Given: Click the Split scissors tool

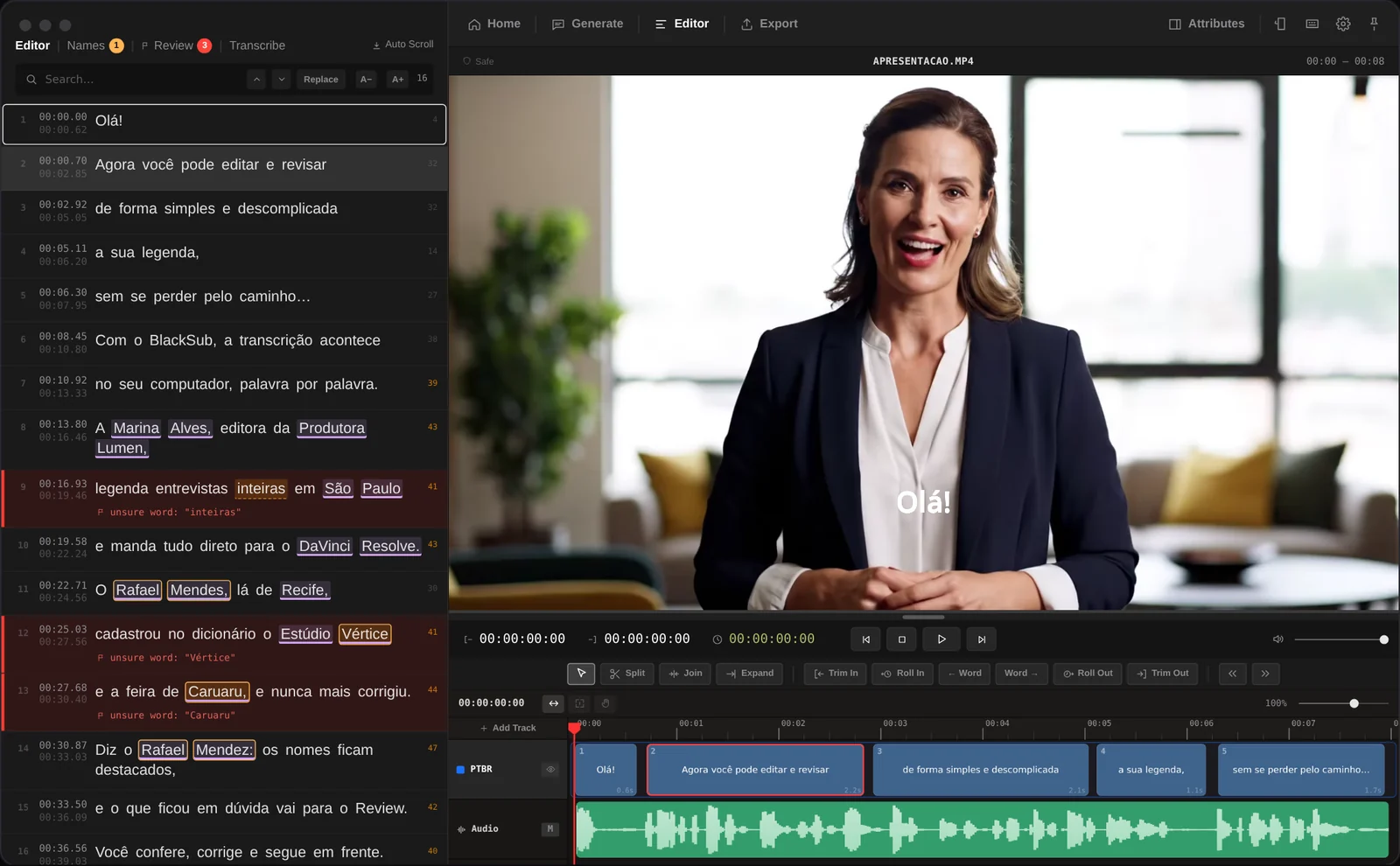Looking at the screenshot, I should tap(627, 674).
